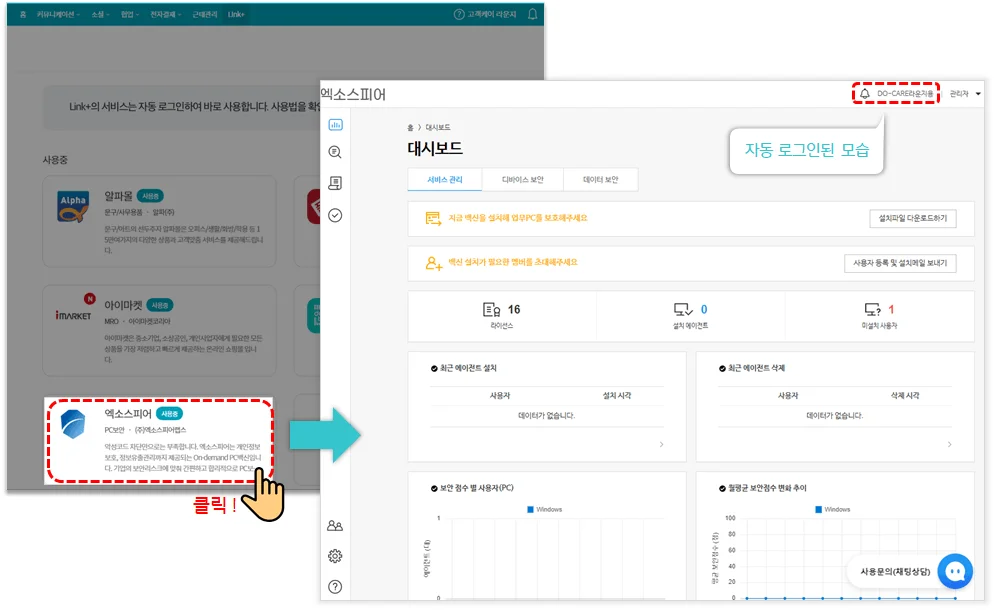Switch to the 디바이스 보안 tab
This screenshot has width=995, height=611.
click(x=522, y=180)
